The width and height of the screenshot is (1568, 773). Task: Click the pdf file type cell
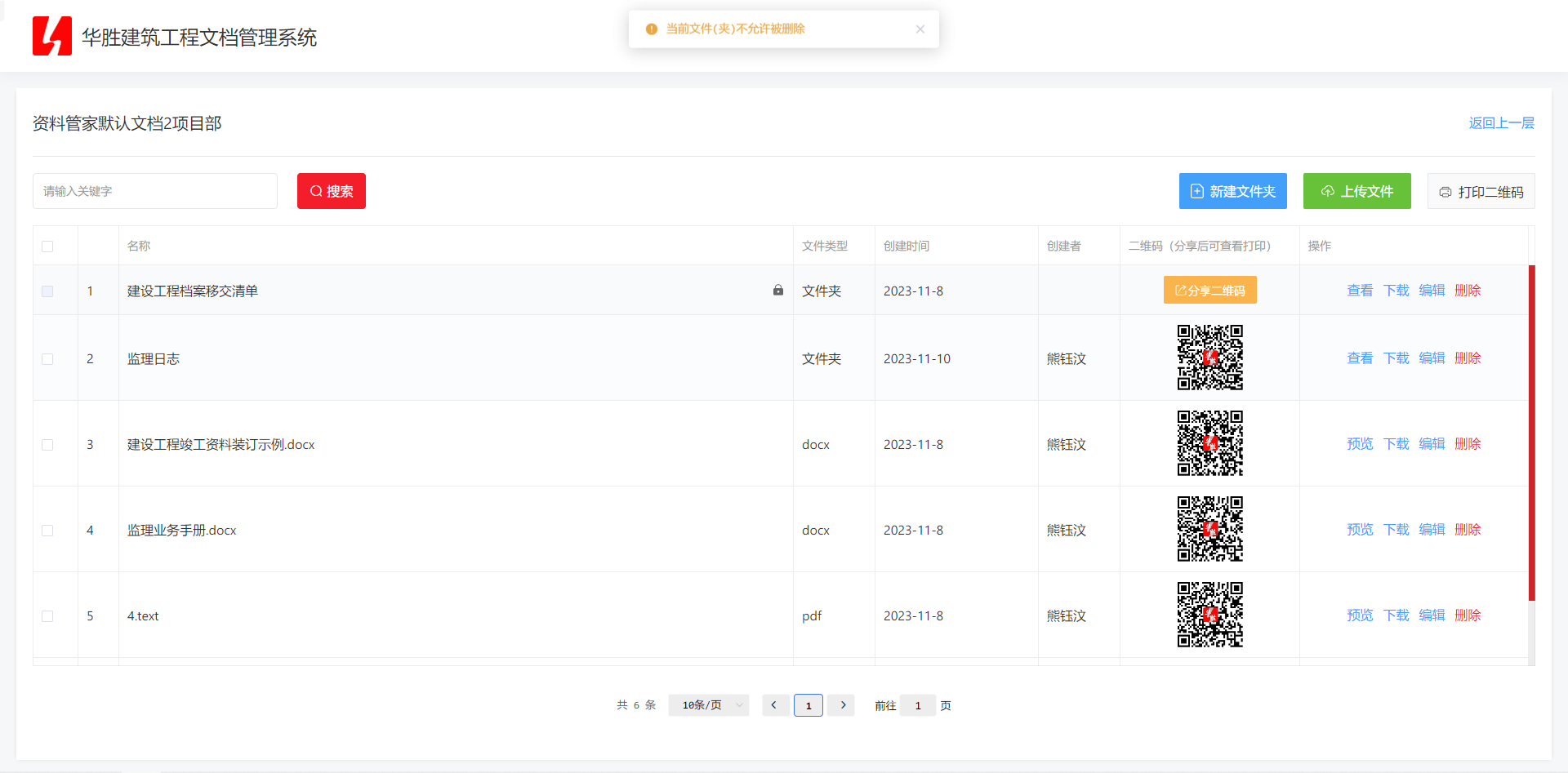[812, 615]
